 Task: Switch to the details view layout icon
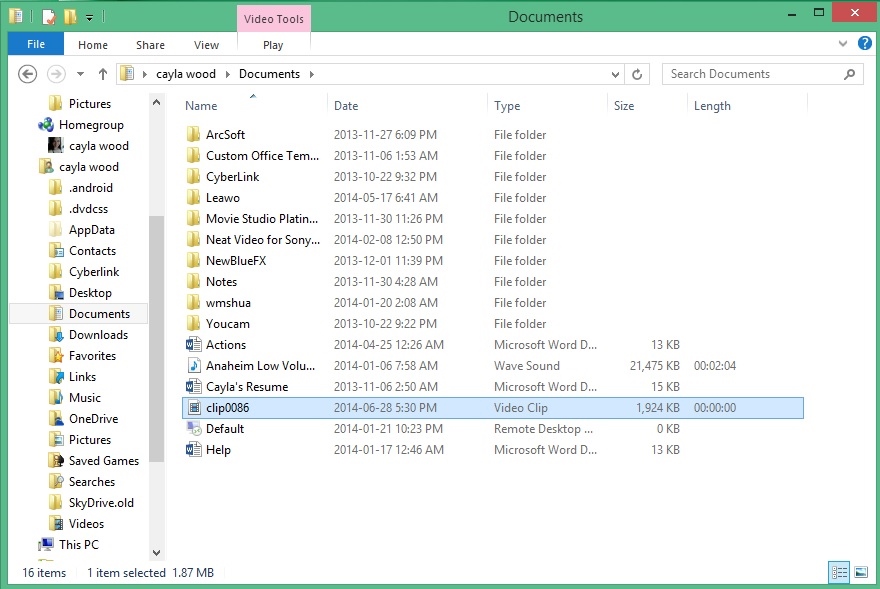(840, 573)
